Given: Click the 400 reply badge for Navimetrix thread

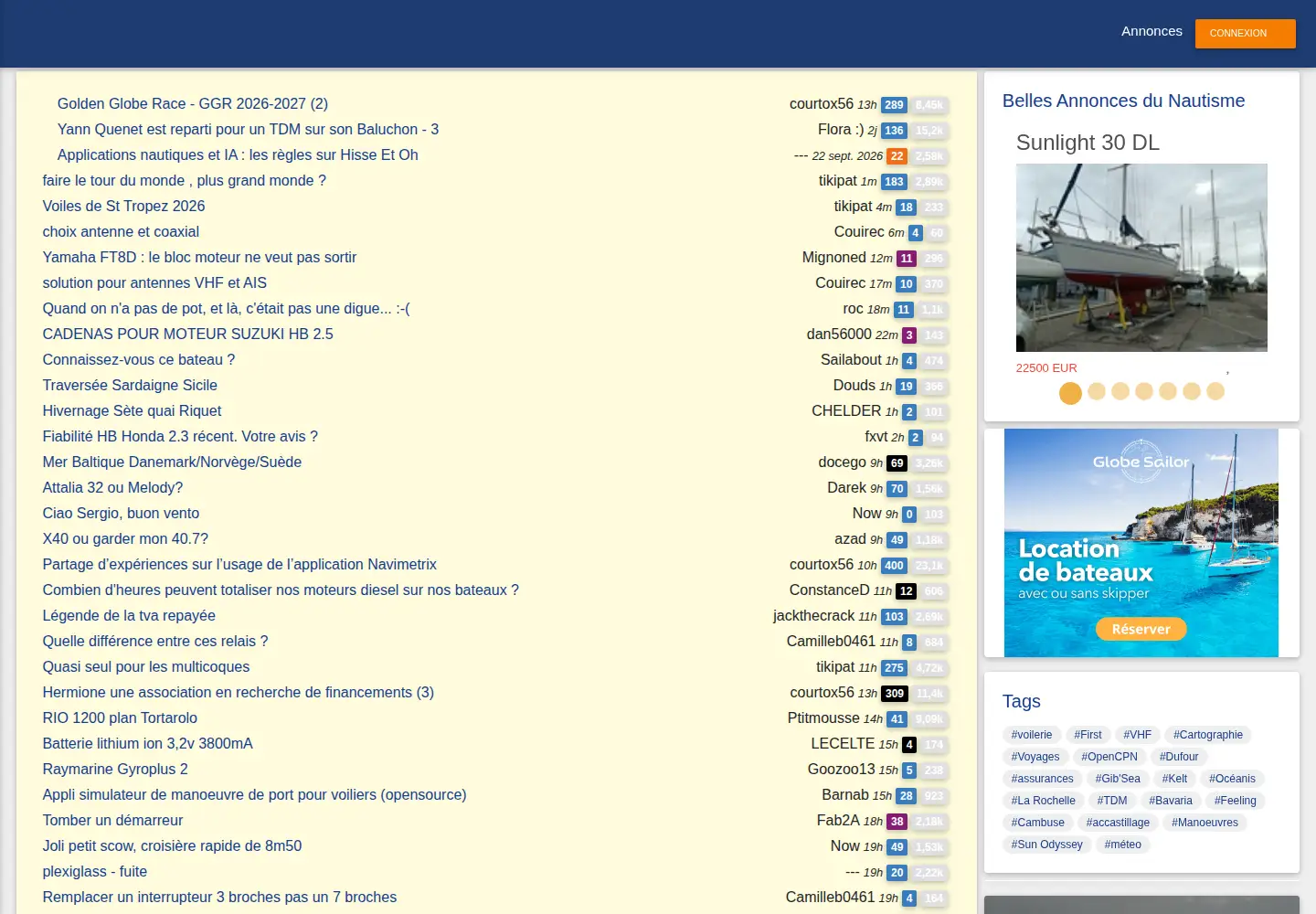Looking at the screenshot, I should coord(894,566).
